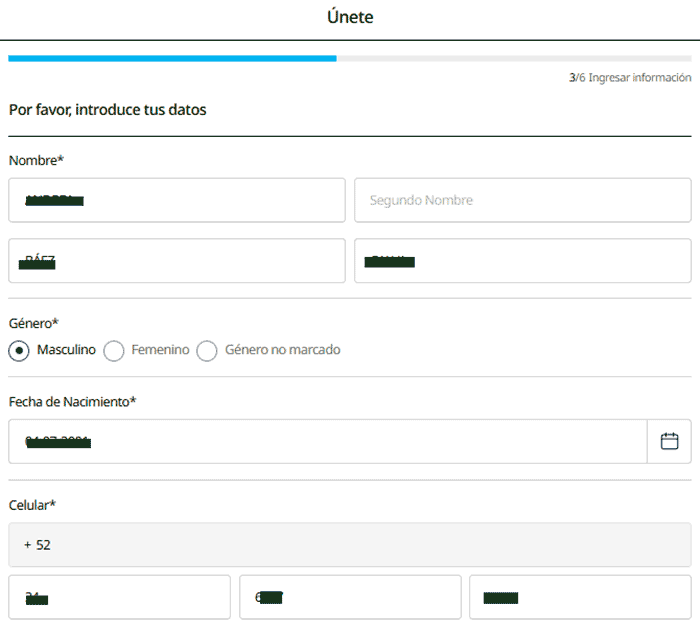Click the 3/6 Ingresar información step indicator
Image resolution: width=700 pixels, height=630 pixels.
tap(630, 77)
